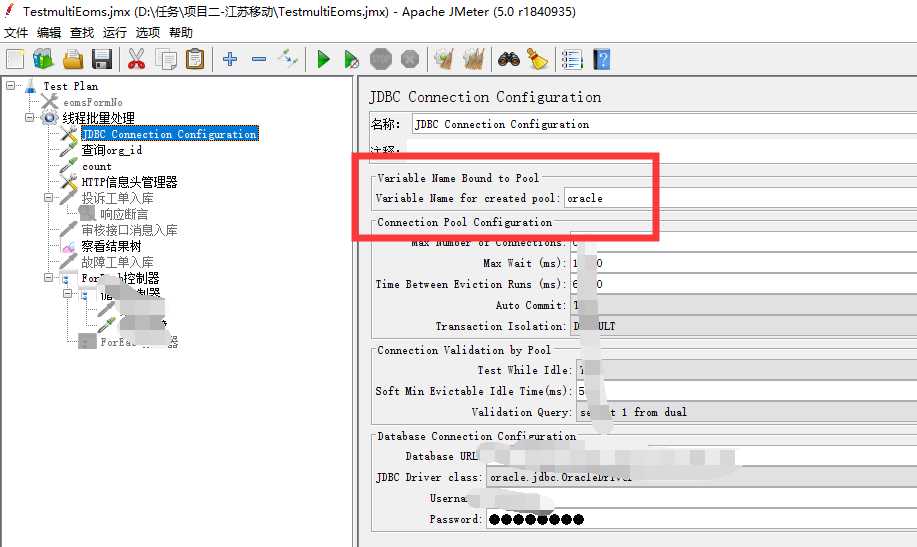The image size is (917, 547).
Task: Click the Cut scissors icon
Action: (136, 59)
